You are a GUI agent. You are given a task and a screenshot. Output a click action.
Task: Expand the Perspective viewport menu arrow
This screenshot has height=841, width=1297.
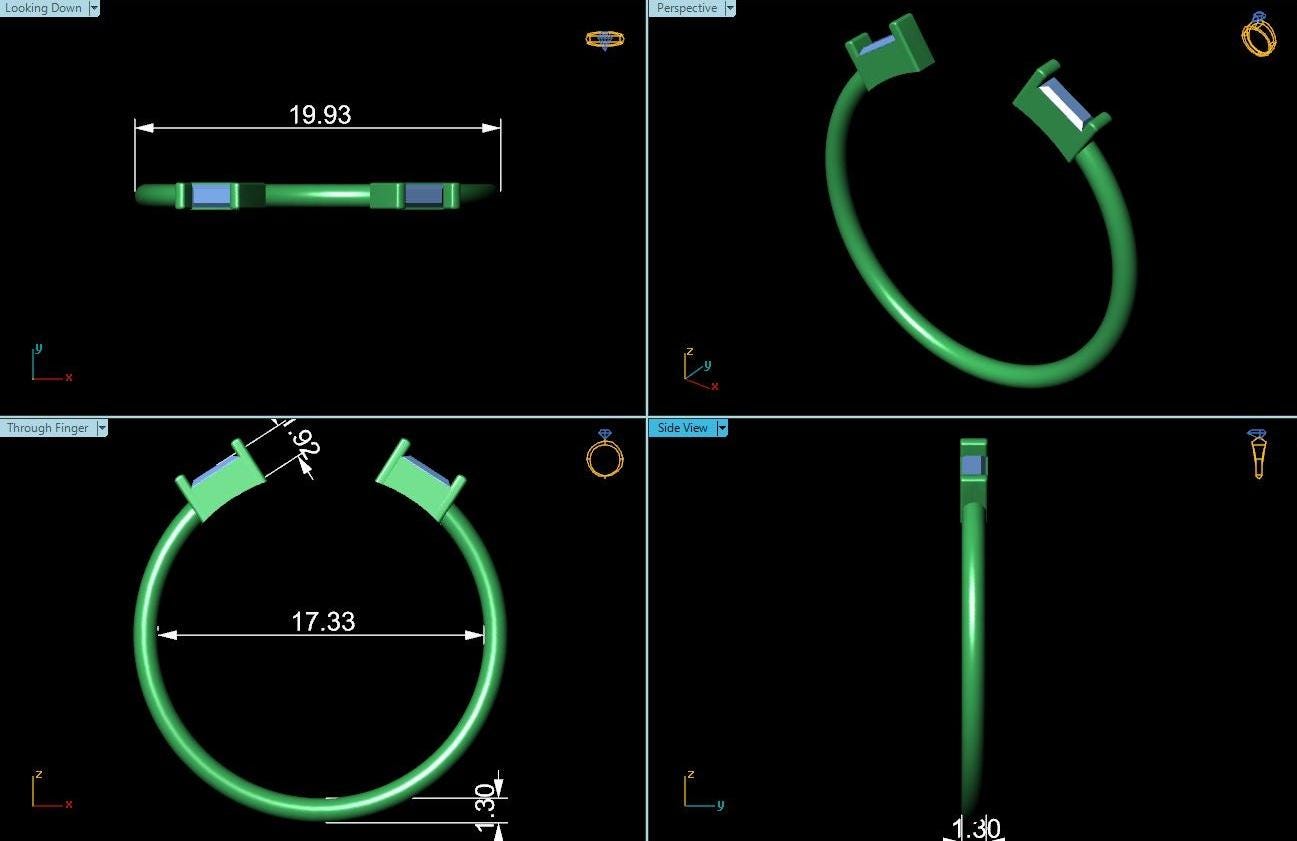pos(729,8)
